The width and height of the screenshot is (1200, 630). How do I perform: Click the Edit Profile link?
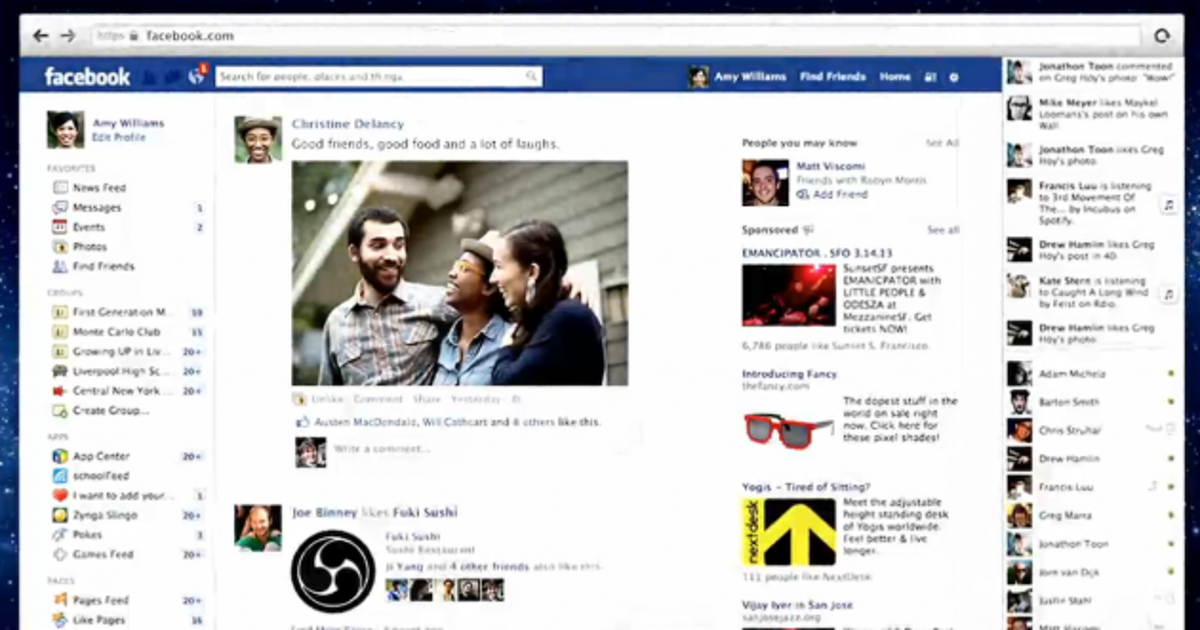[x=119, y=138]
